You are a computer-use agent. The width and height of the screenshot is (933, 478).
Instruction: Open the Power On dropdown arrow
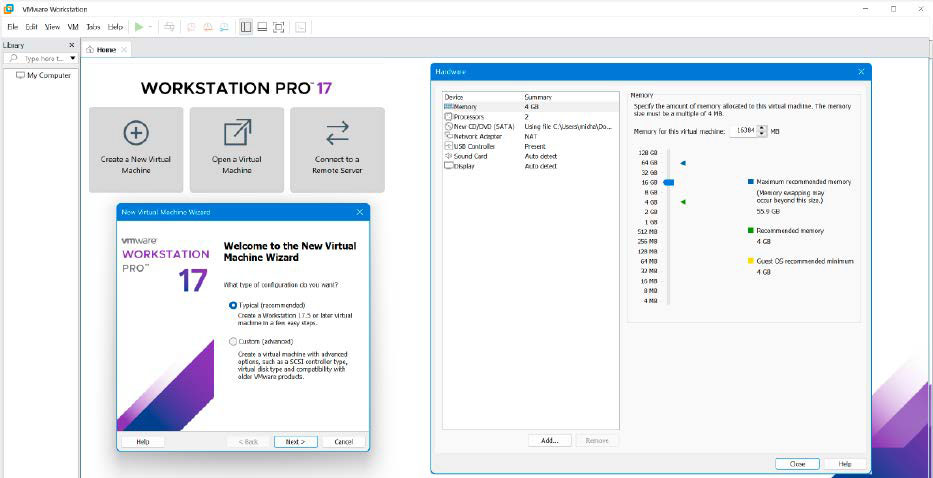(x=150, y=27)
